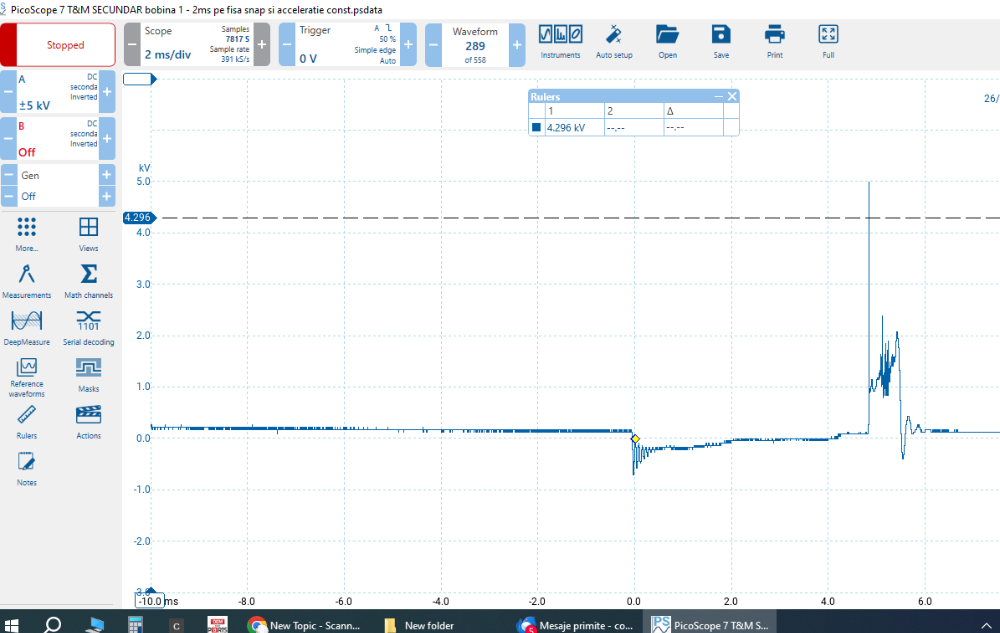
Task: Increase timebase with Scope plus button
Action: pos(262,45)
